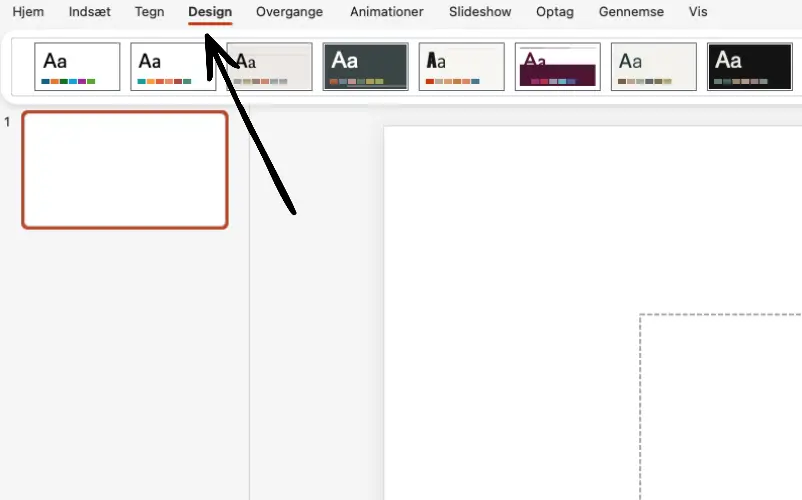
Task: Apply the second white theme with teal-orange palette
Action: click(173, 66)
